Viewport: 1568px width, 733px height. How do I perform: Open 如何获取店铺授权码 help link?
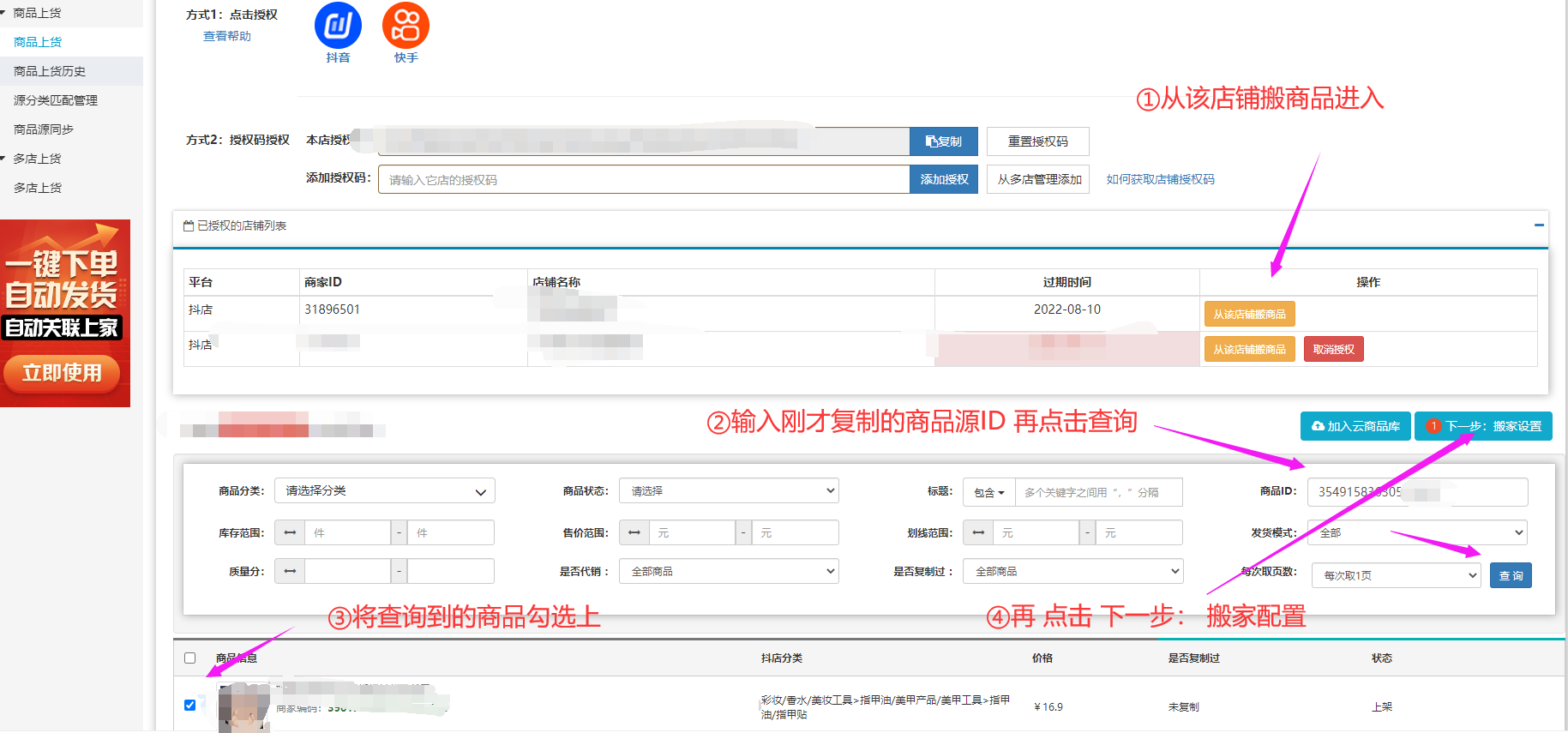click(1159, 179)
